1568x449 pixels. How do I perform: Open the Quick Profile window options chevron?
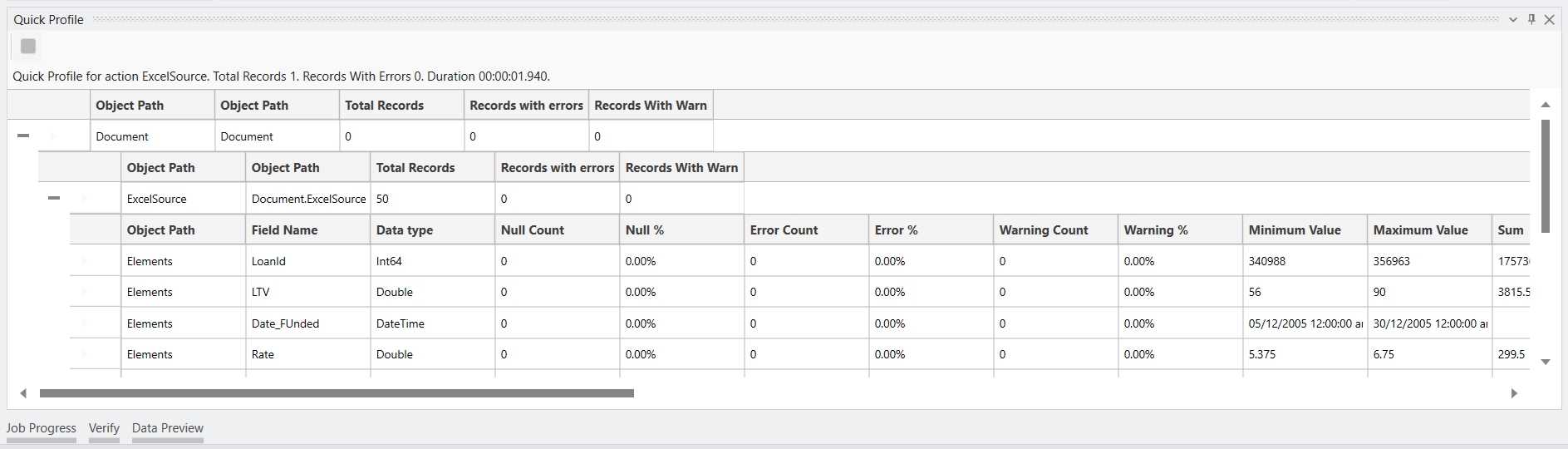pos(1513,20)
